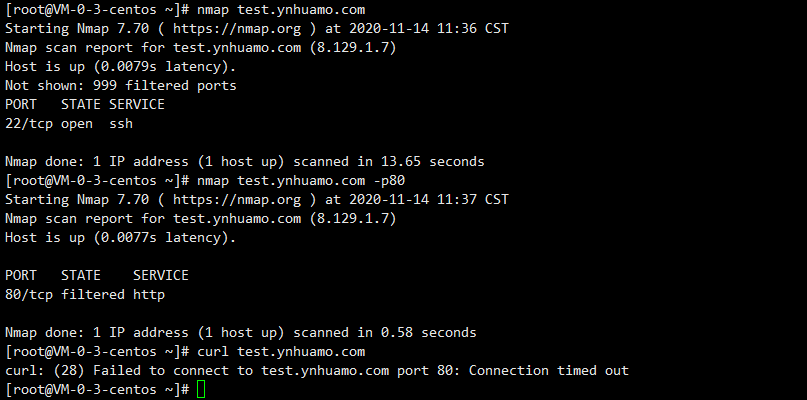This screenshot has height=400, width=807.
Task: Select the '80/tcp filtered http' result line
Action: coord(85,295)
